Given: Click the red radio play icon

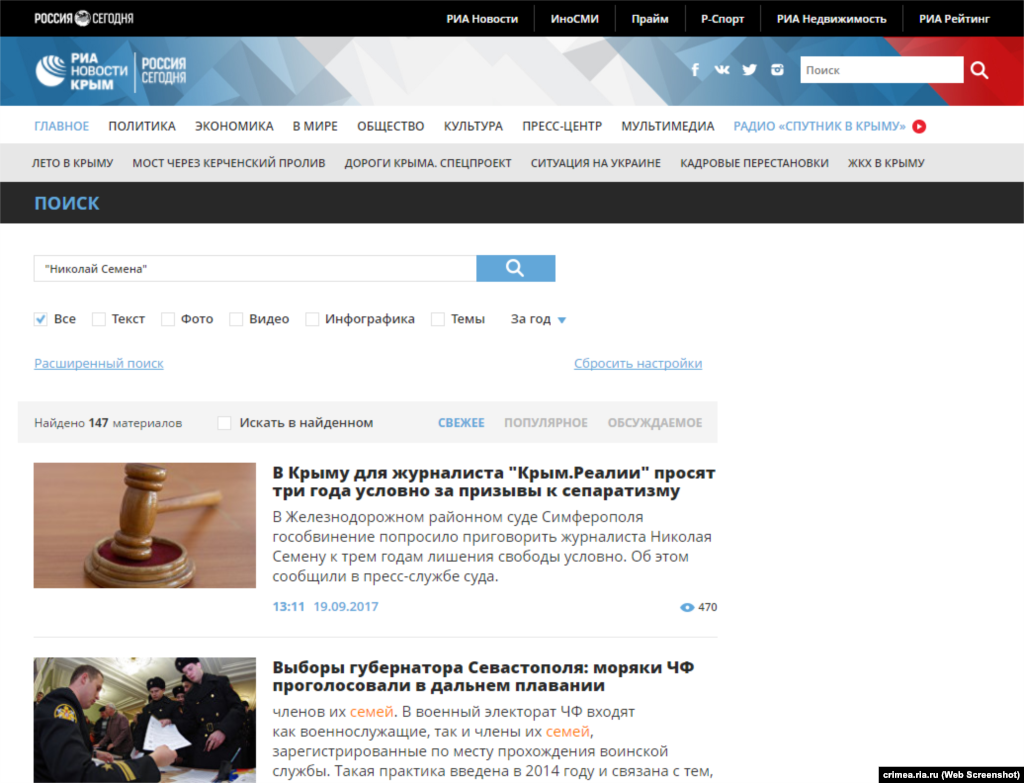Looking at the screenshot, I should click(x=919, y=126).
